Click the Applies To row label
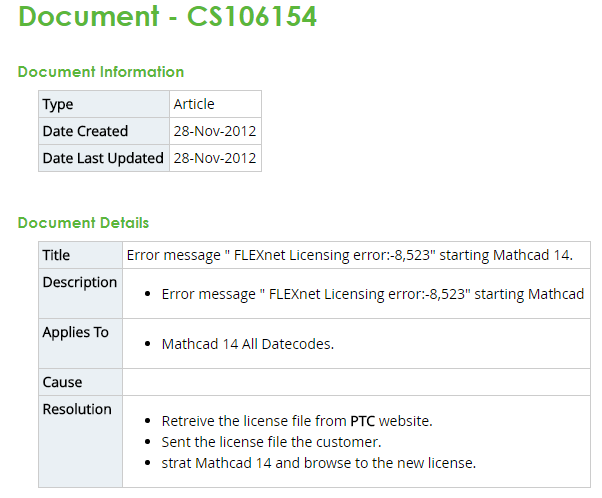Viewport: 602px width, 498px height. (75, 333)
